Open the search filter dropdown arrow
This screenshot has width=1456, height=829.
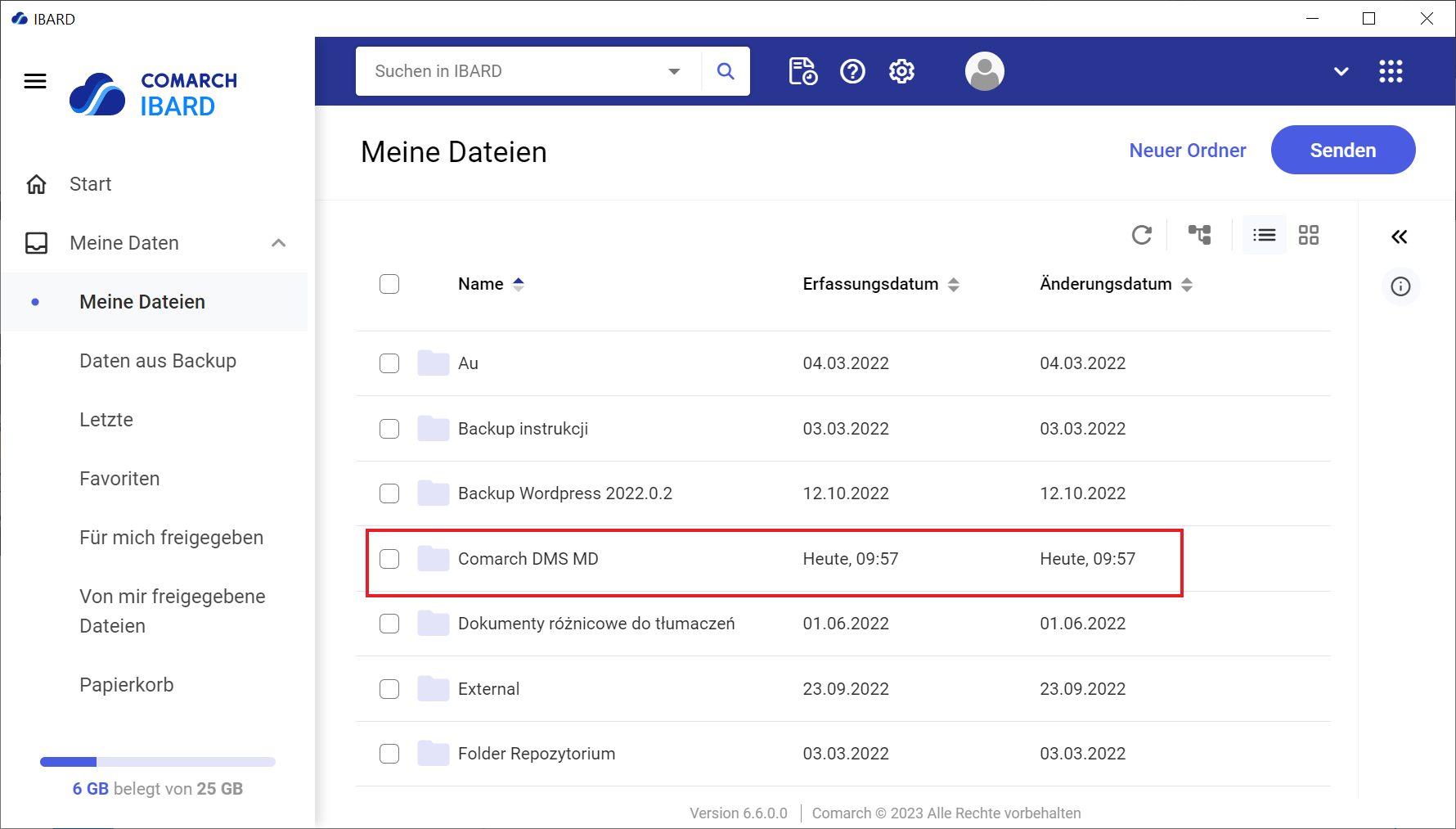674,71
